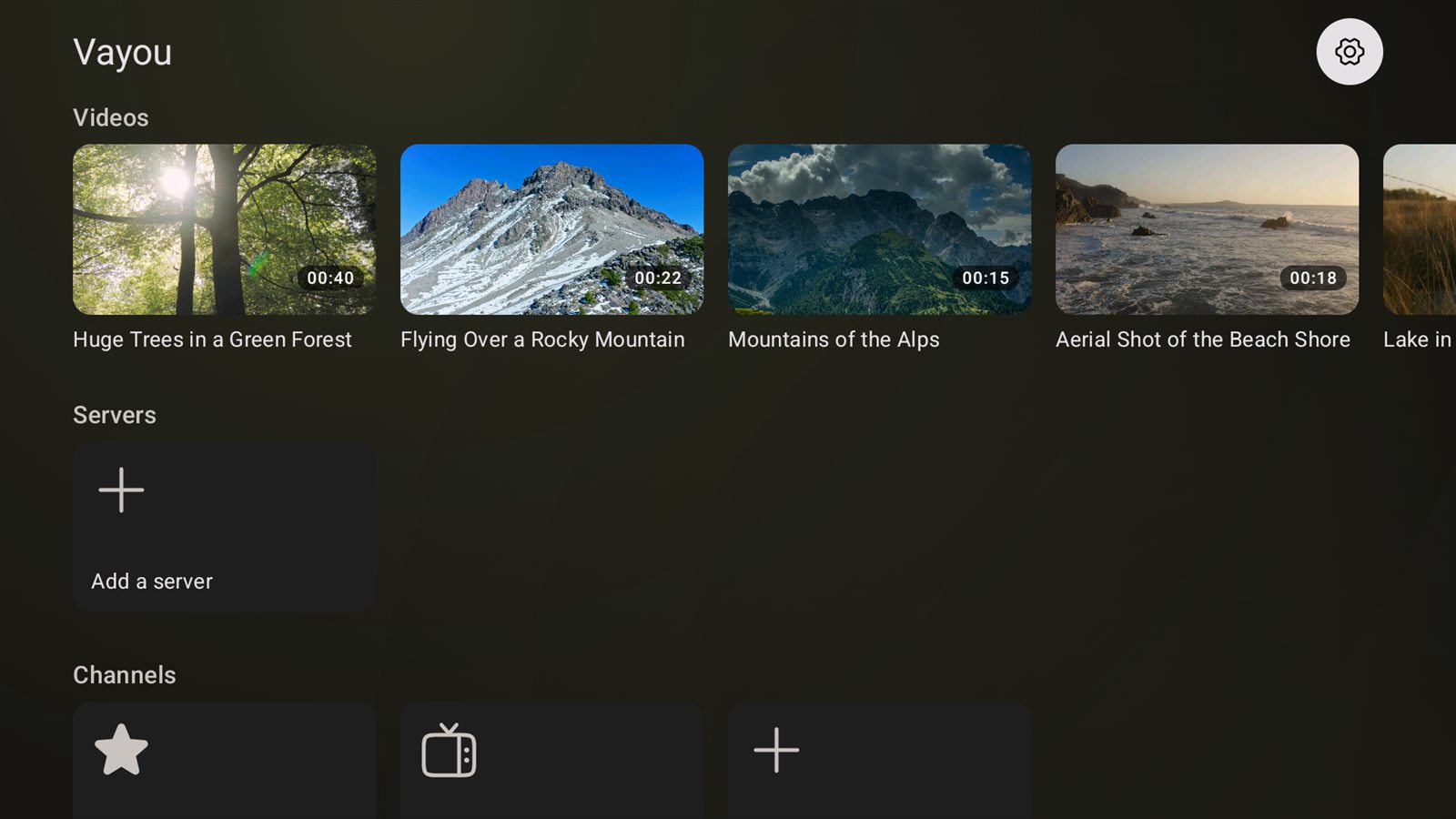Click the 00:15 duration badge
The width and height of the screenshot is (1456, 819).
(986, 278)
